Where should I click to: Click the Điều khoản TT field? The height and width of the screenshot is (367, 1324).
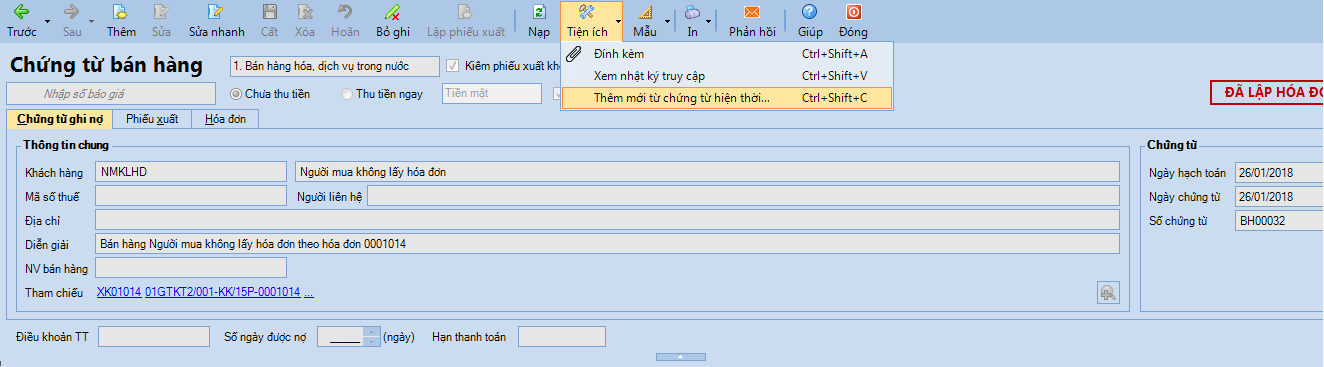tap(154, 336)
